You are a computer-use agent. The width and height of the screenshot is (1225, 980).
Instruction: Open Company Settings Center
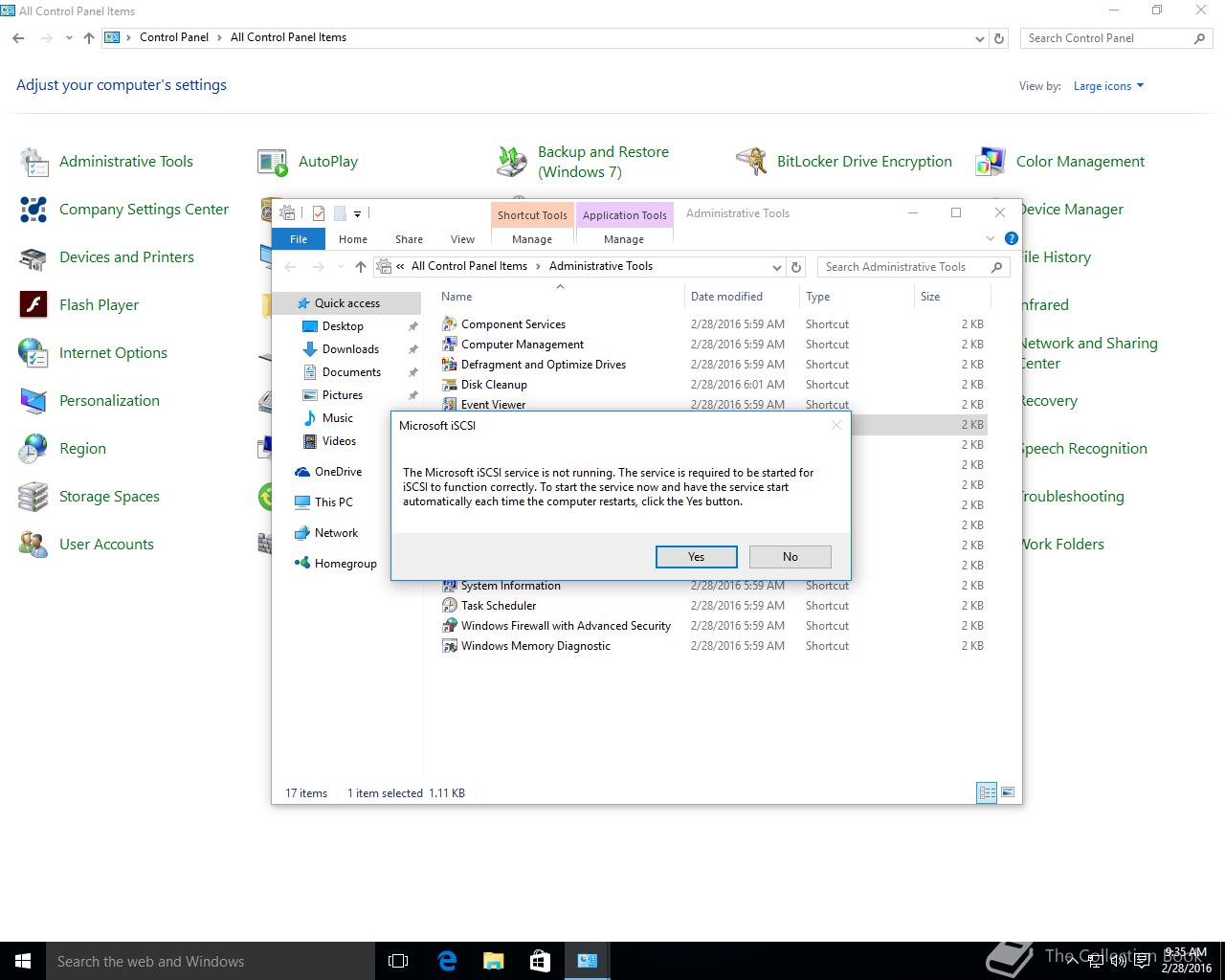[x=124, y=210]
